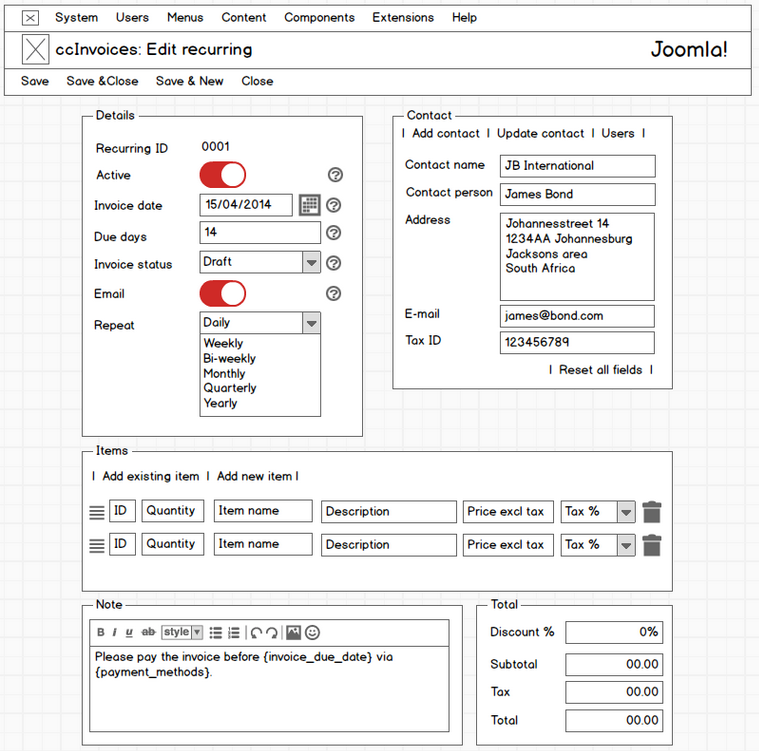759x751 pixels.
Task: Click the Add new item link
Action: coord(255,477)
